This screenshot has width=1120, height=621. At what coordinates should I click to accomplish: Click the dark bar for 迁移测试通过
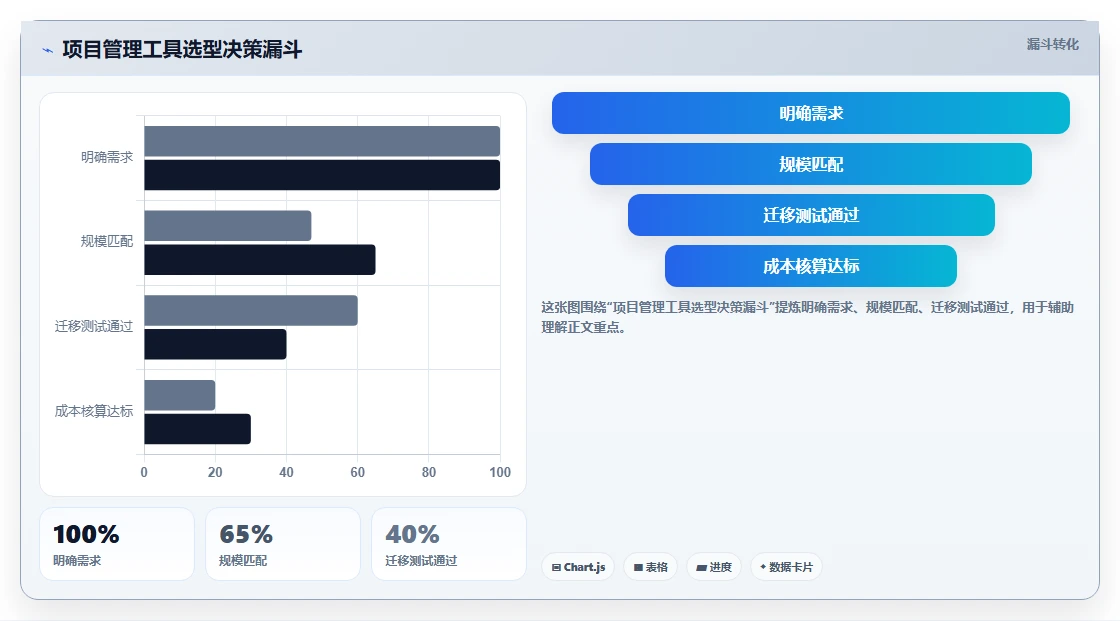(x=215, y=344)
